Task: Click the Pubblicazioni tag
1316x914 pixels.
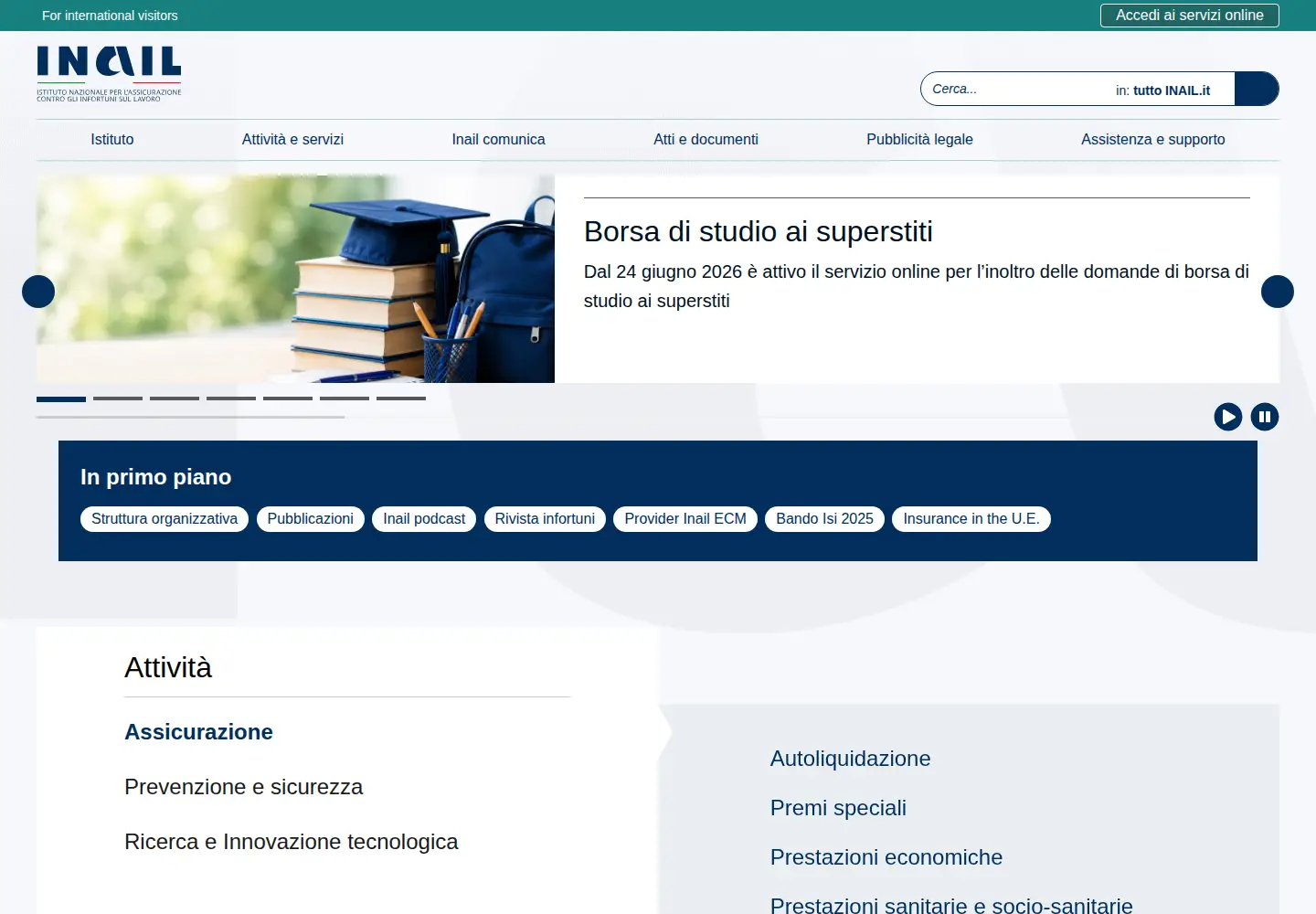Action: tap(311, 519)
